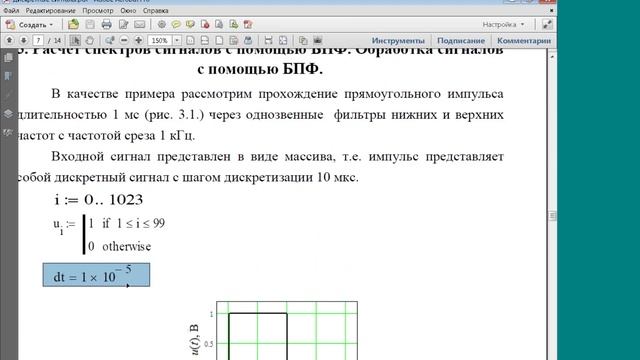Click the 150% zoom value field
Image resolution: width=640 pixels, height=360 pixels.
coord(160,40)
